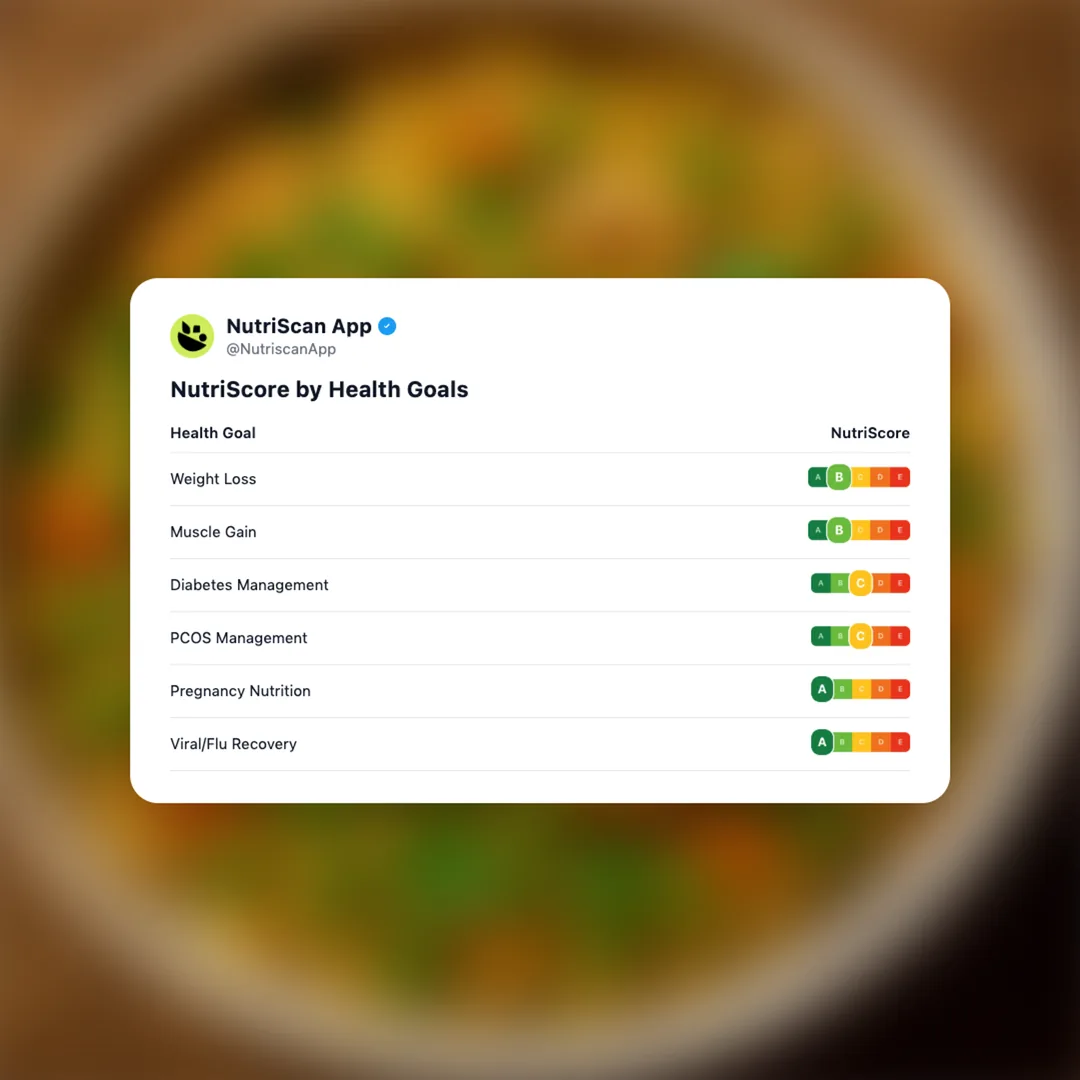The height and width of the screenshot is (1080, 1080).
Task: Click the orange D swatch for Pregnancy Nutrition
Action: coord(881,689)
